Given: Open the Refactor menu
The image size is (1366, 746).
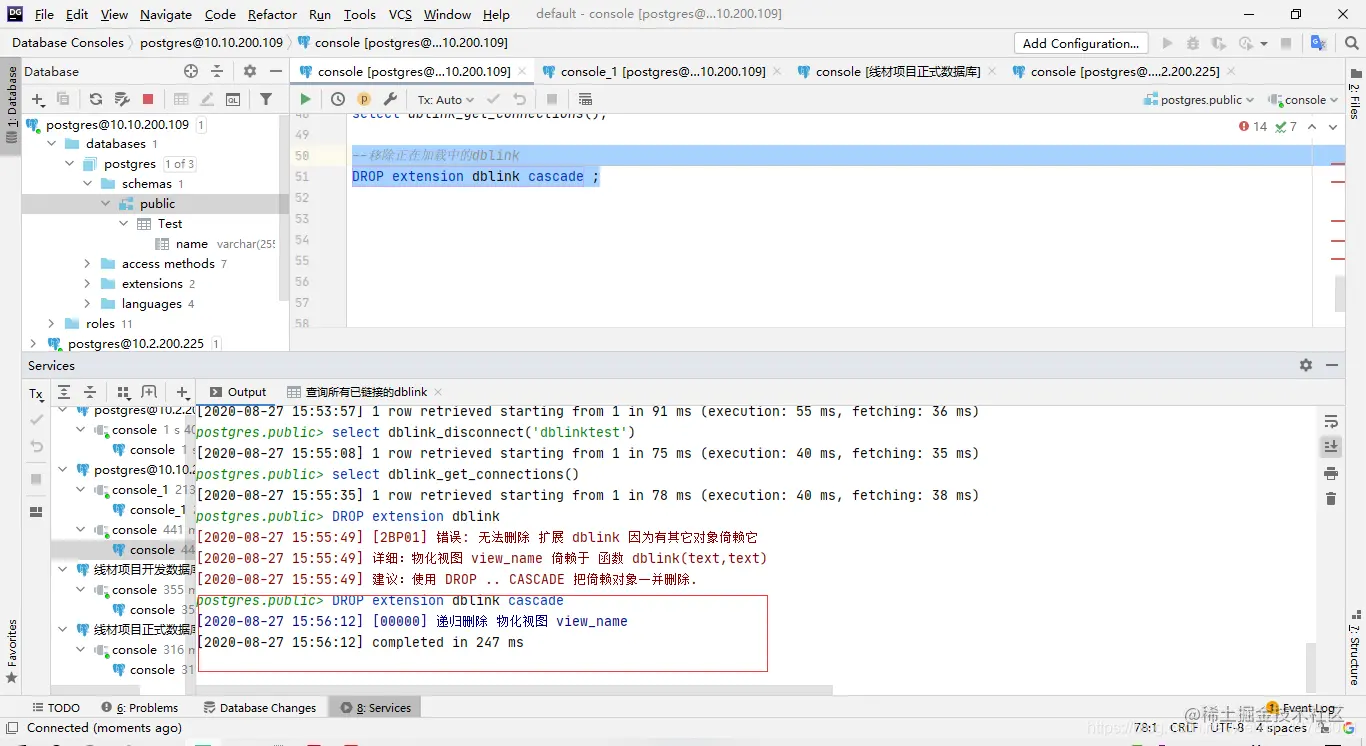Looking at the screenshot, I should 272,14.
